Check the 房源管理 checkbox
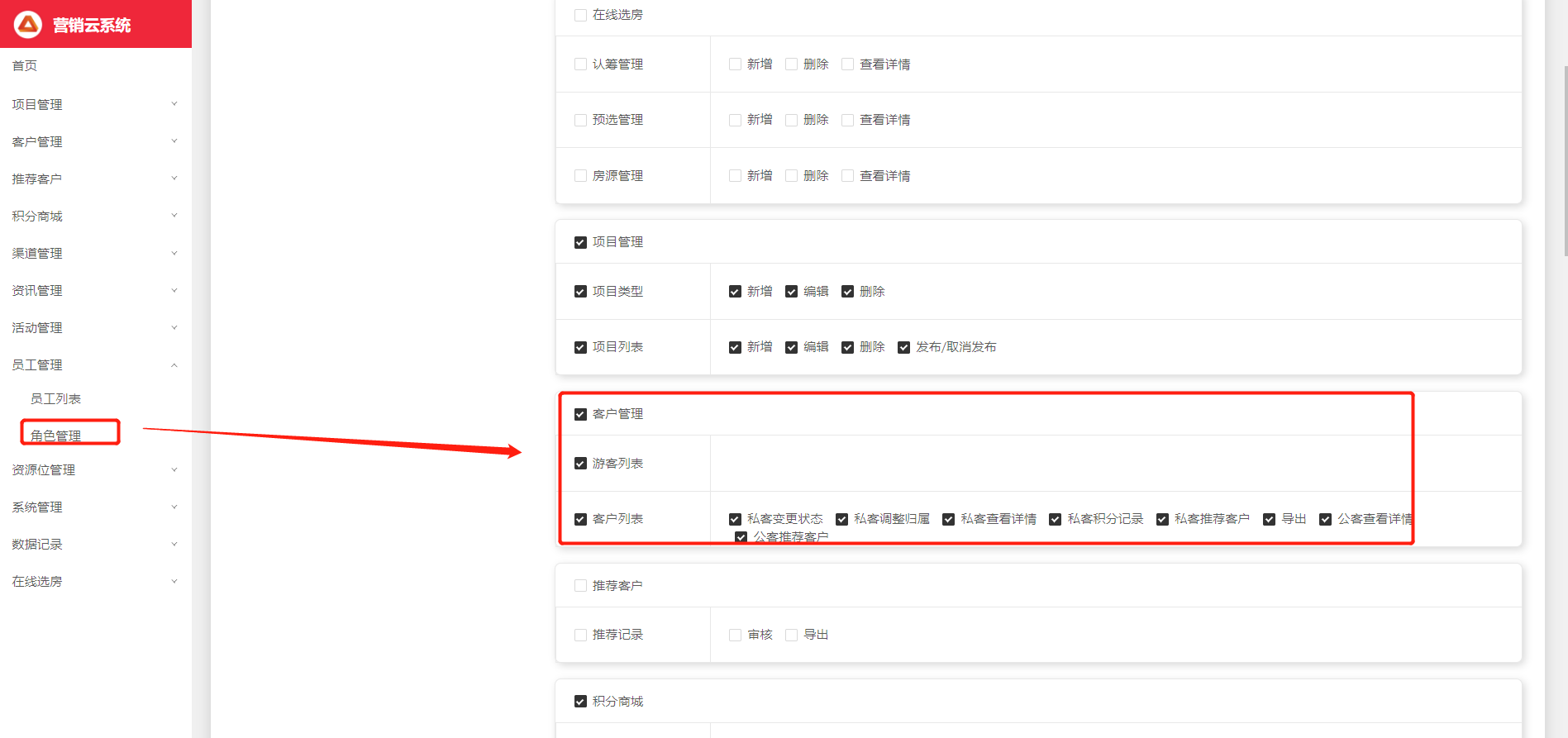 point(580,176)
